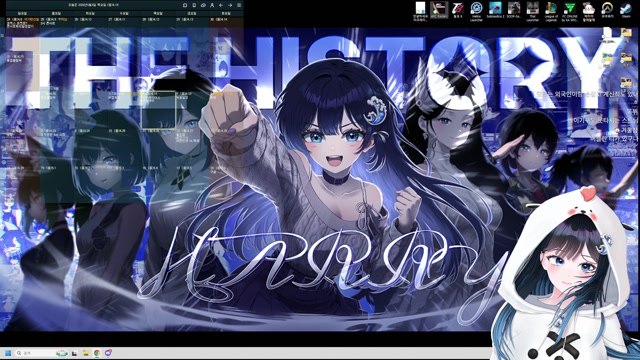Viewport: 640px width, 360px height.
Task: Open the Helios Launcher desktop shortcut
Action: coord(476,11)
